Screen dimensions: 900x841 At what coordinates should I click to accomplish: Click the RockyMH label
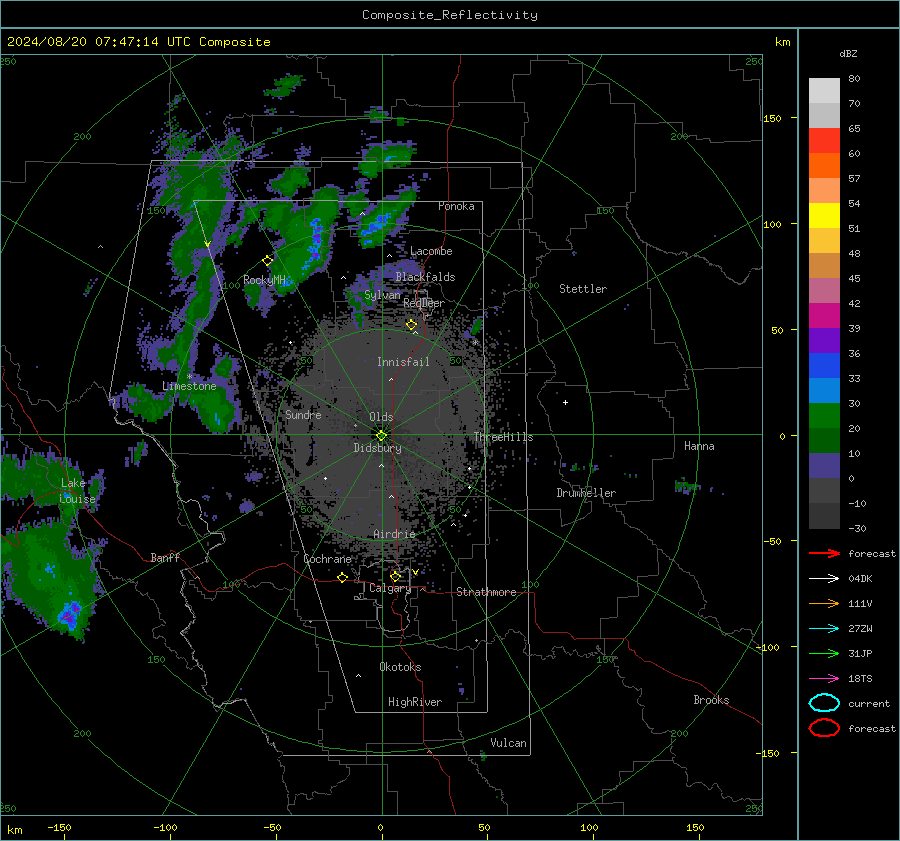[264, 280]
